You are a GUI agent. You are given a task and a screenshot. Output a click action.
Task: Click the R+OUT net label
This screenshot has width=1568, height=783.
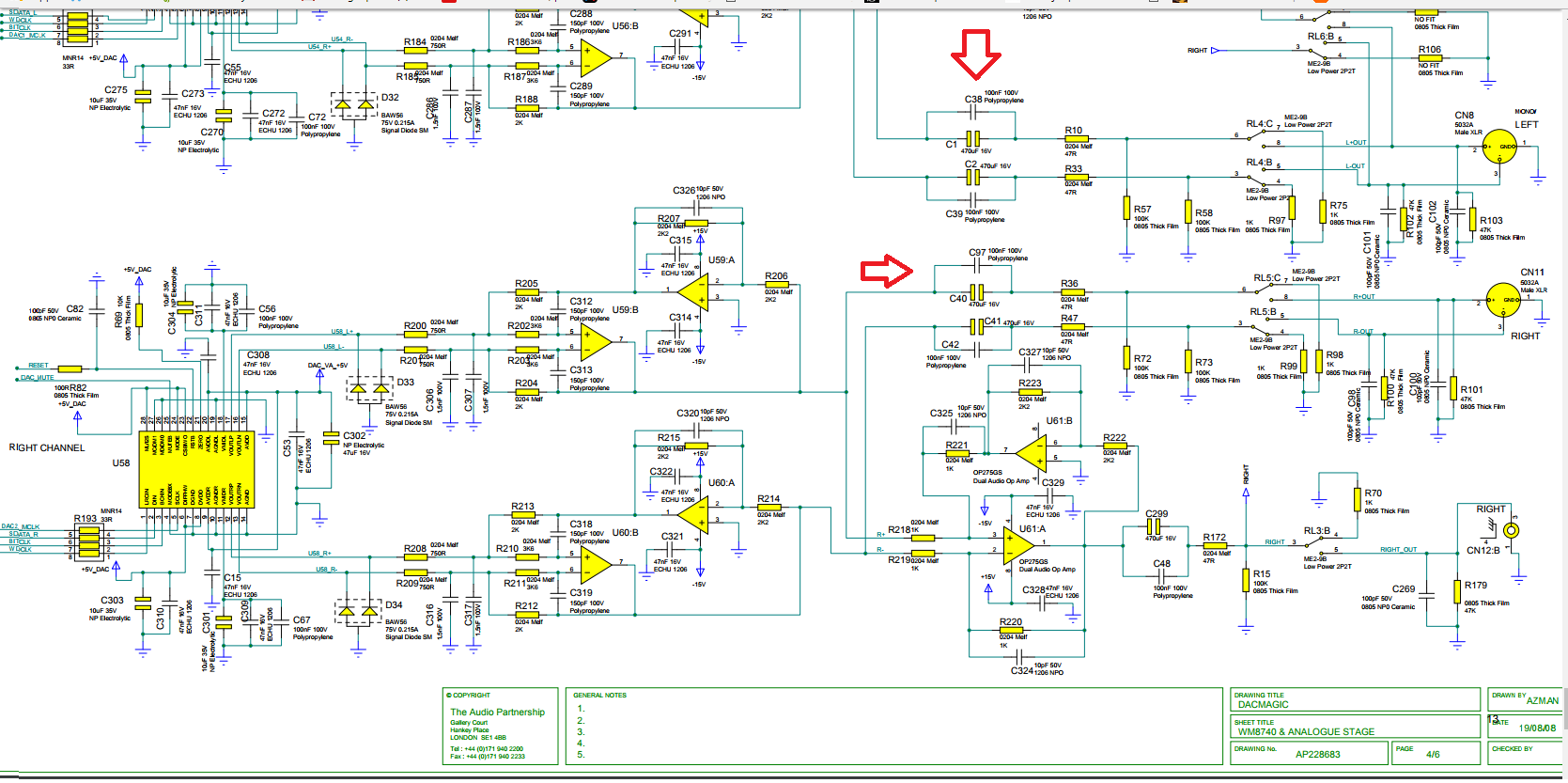1363,297
